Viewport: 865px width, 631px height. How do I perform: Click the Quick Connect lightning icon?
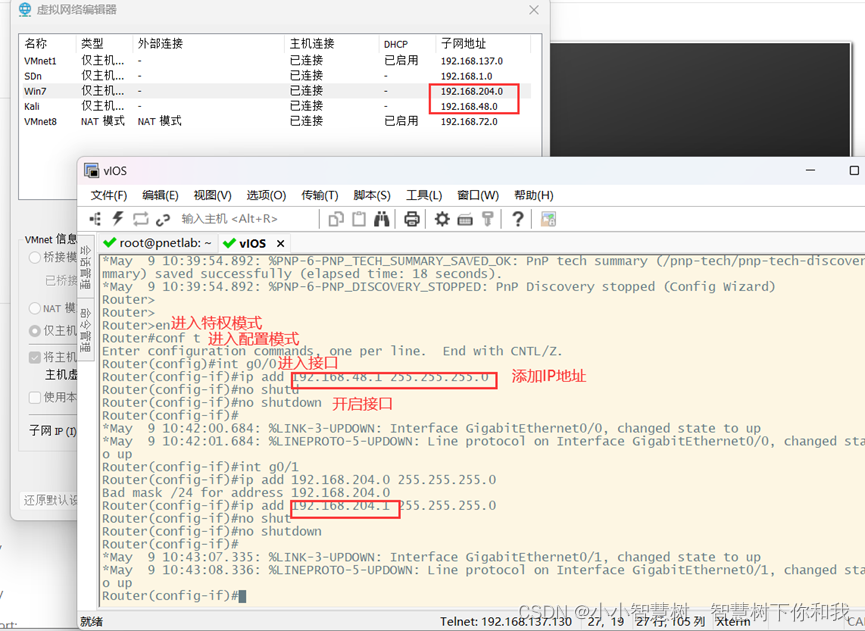click(x=118, y=218)
